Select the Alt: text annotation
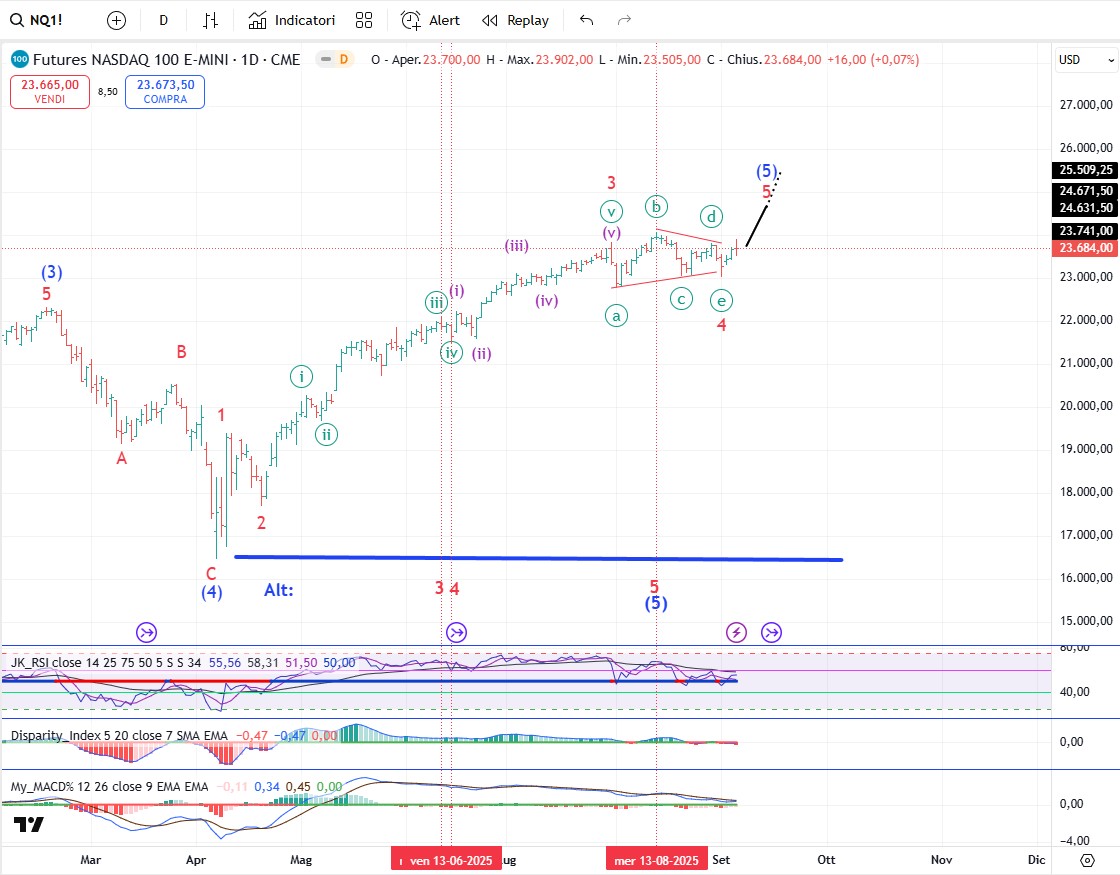 pyautogui.click(x=279, y=590)
